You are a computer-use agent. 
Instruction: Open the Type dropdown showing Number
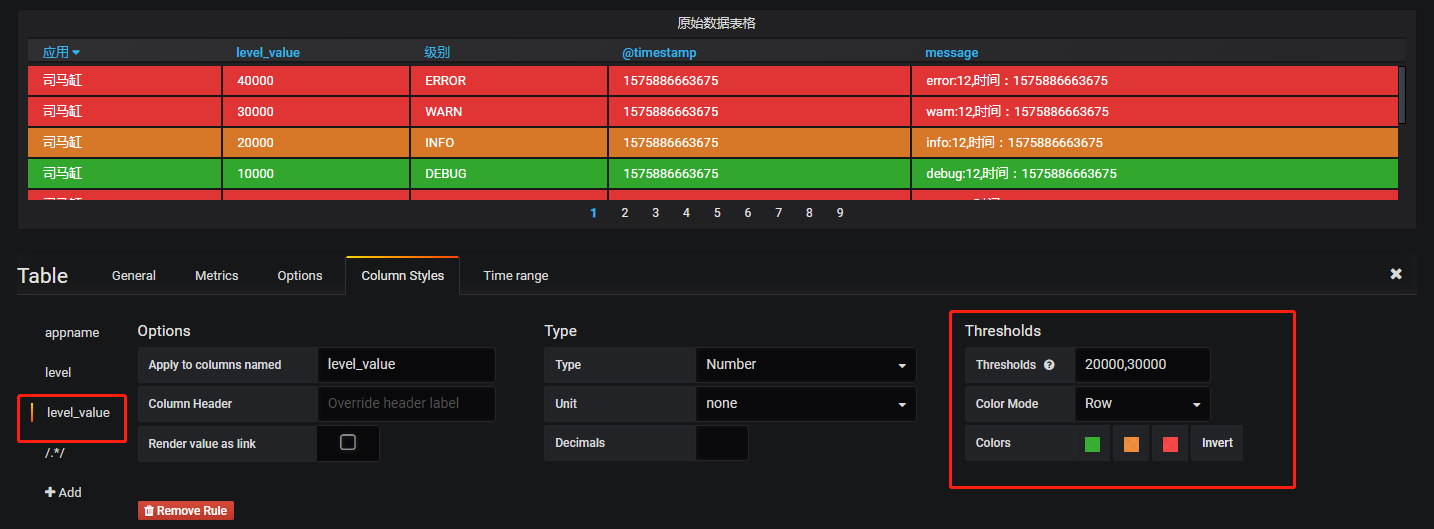[805, 365]
